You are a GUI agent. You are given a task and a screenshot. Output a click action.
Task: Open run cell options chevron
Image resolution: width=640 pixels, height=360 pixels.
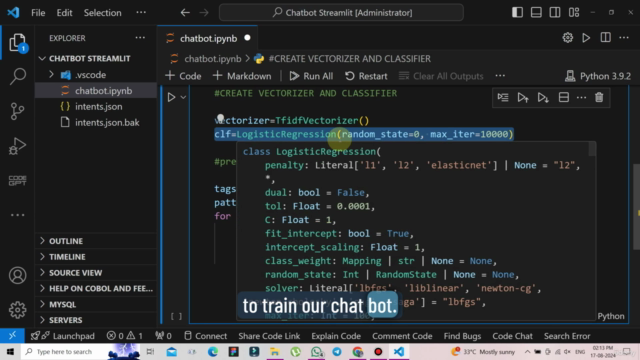183,97
